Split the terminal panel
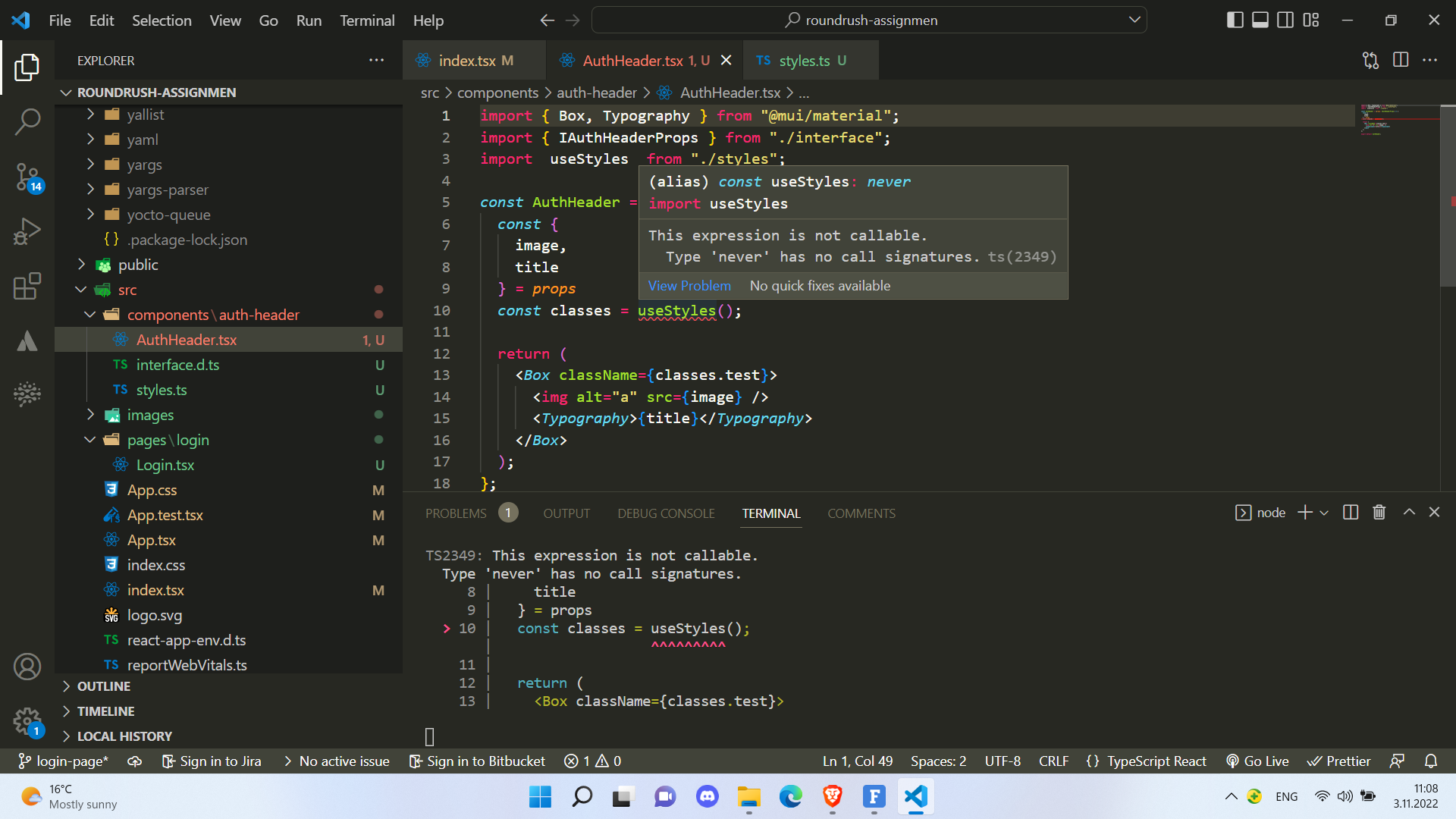The height and width of the screenshot is (819, 1456). (1351, 513)
